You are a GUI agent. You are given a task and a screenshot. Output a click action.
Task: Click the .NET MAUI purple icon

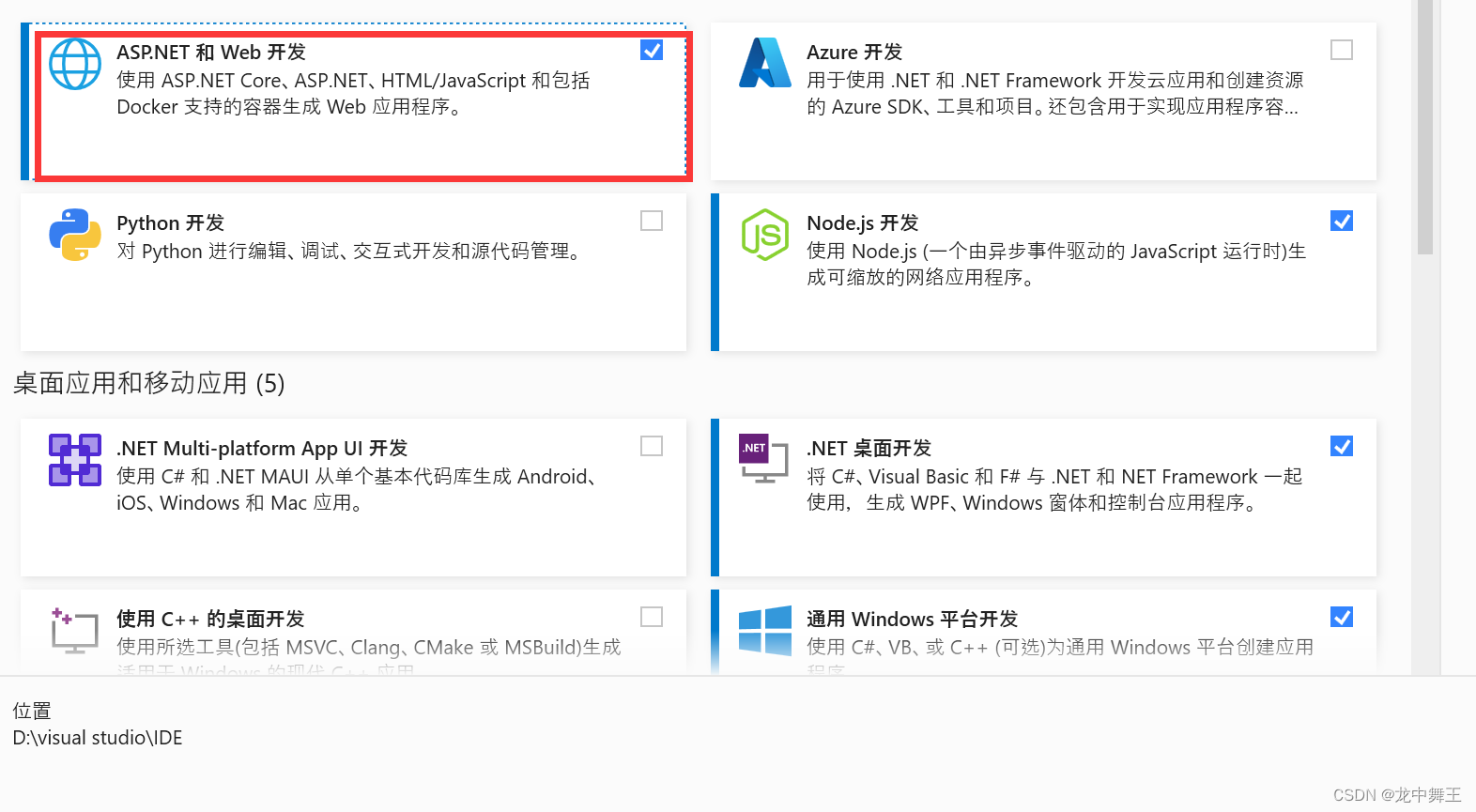pyautogui.click(x=75, y=460)
